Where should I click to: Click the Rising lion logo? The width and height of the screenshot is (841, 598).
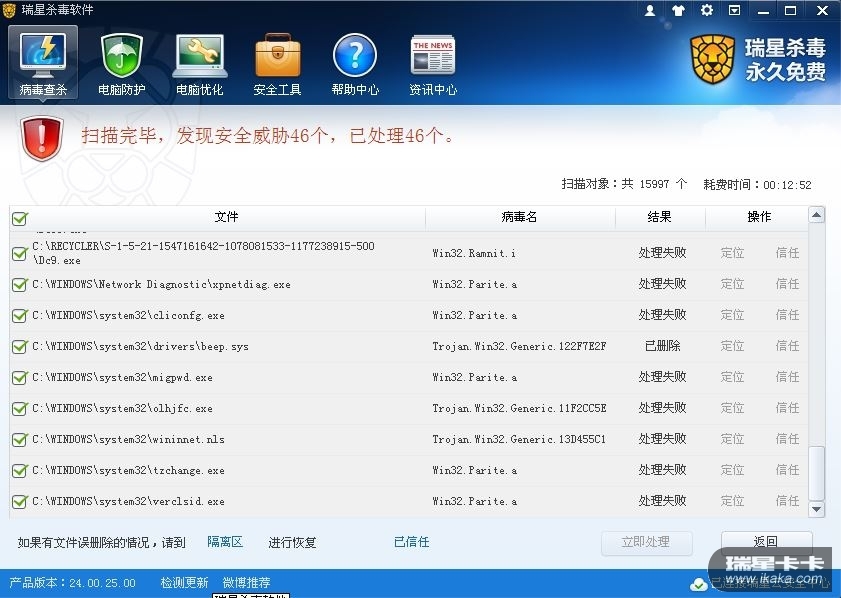pyautogui.click(x=712, y=59)
